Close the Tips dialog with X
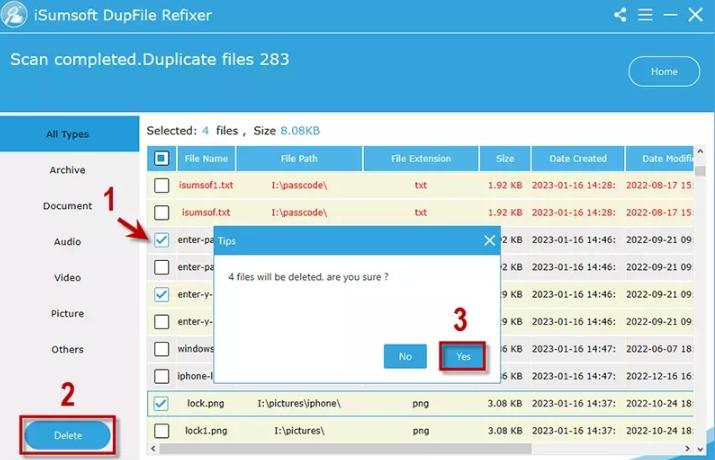 pos(489,240)
